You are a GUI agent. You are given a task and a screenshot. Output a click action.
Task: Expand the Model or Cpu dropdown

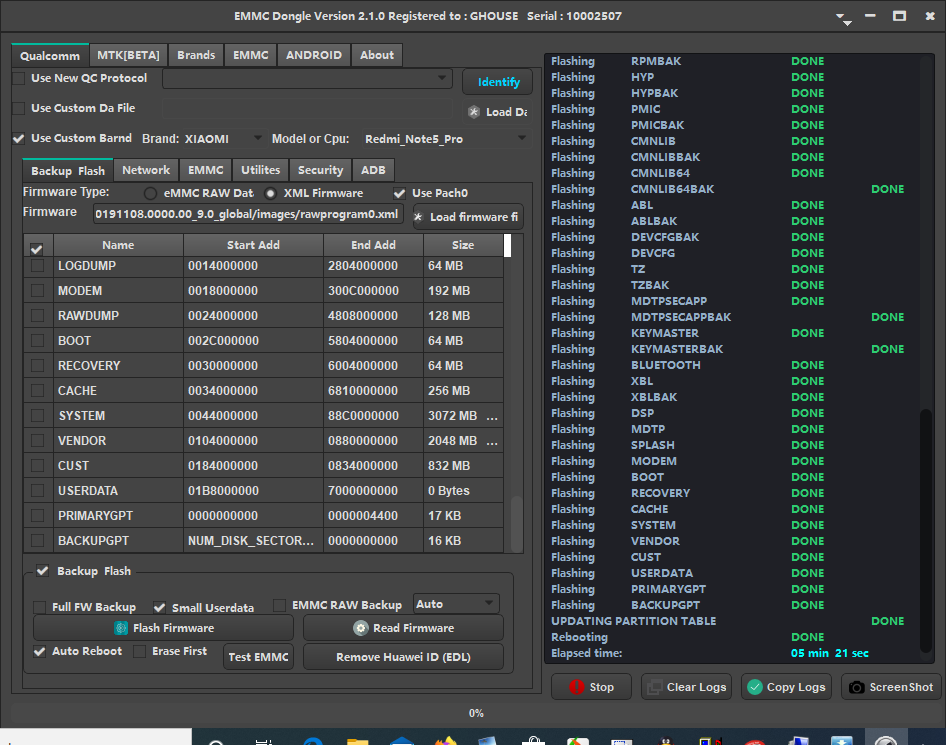coord(522,139)
